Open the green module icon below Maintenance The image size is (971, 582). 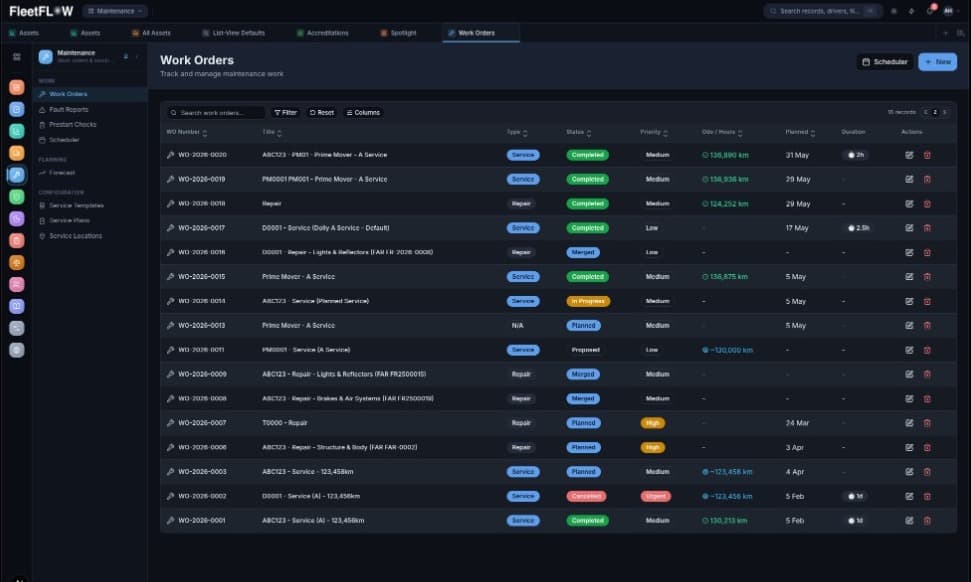(17, 197)
